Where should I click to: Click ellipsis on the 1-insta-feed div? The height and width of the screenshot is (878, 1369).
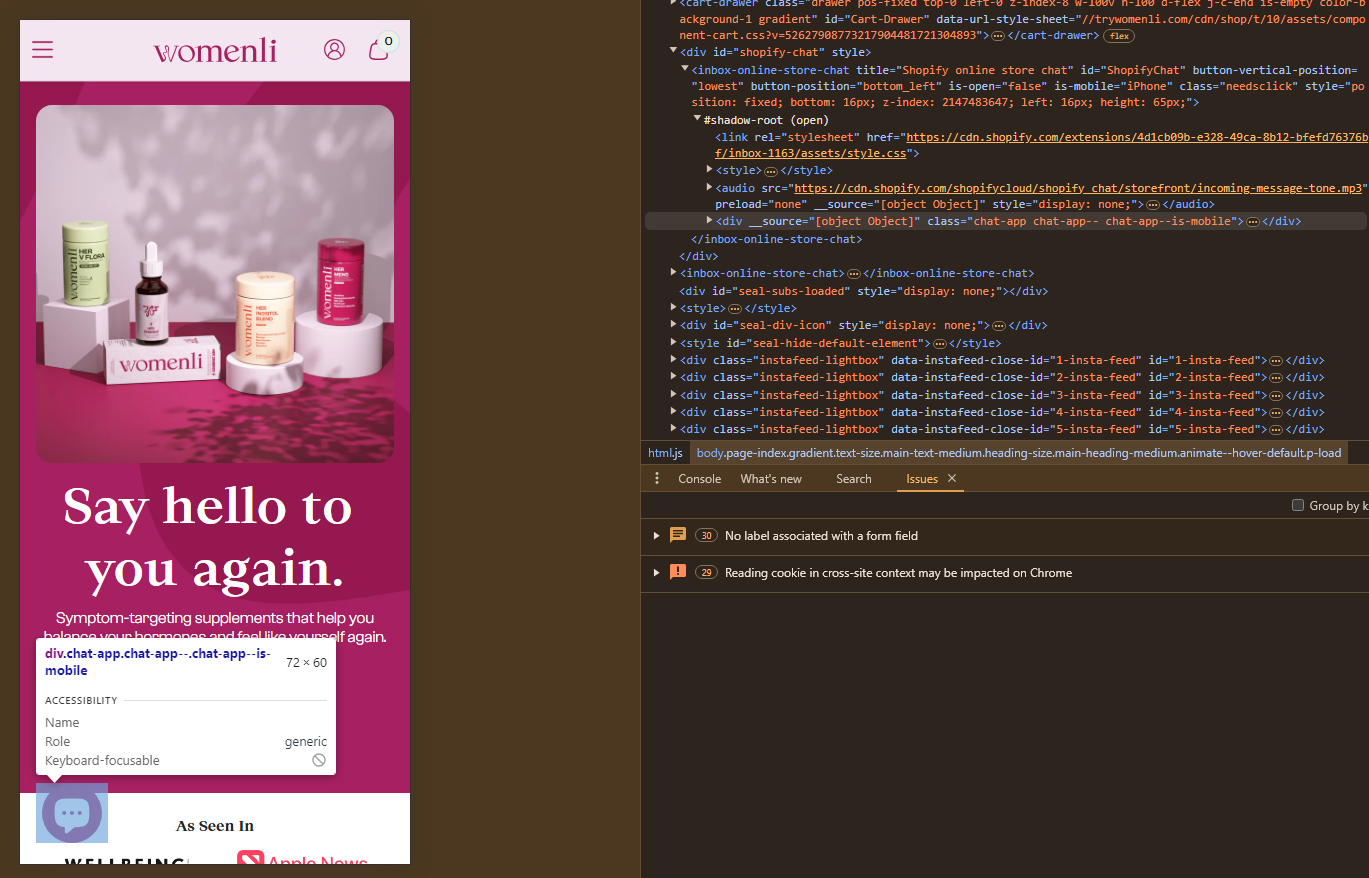coord(1275,361)
